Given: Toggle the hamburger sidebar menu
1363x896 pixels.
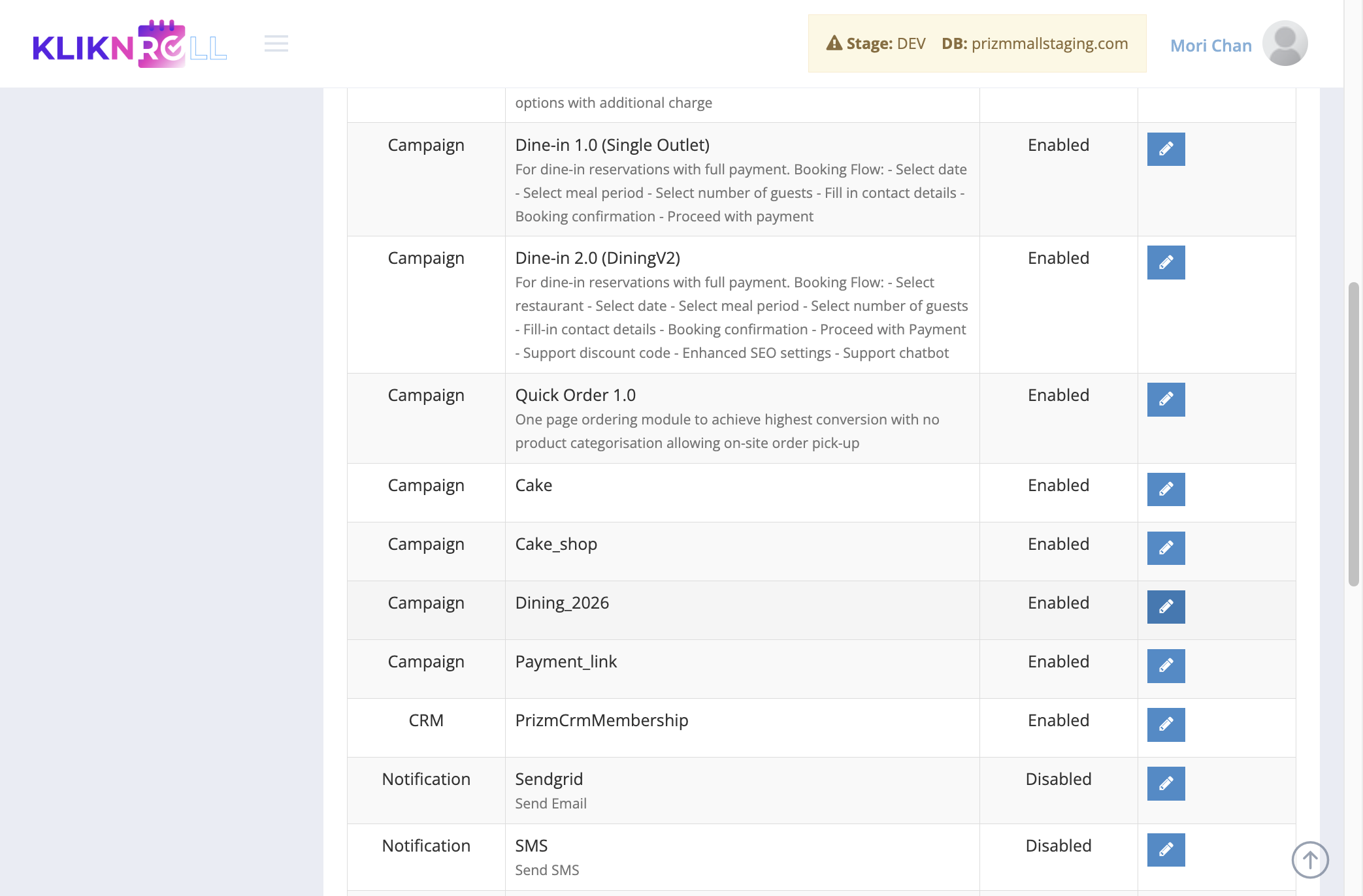Looking at the screenshot, I should tap(276, 44).
